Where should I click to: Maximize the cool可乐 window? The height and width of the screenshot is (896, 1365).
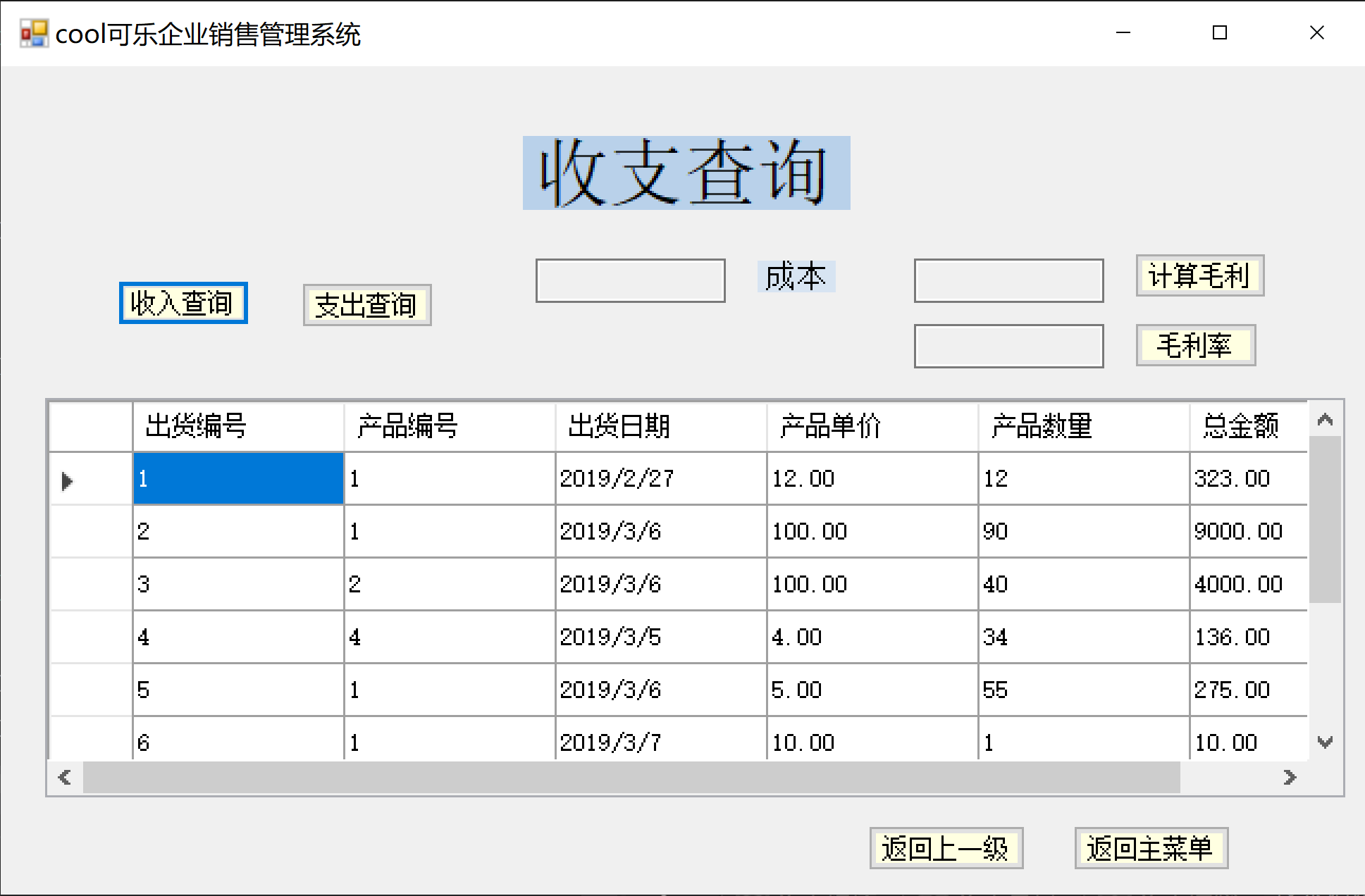[x=1220, y=33]
